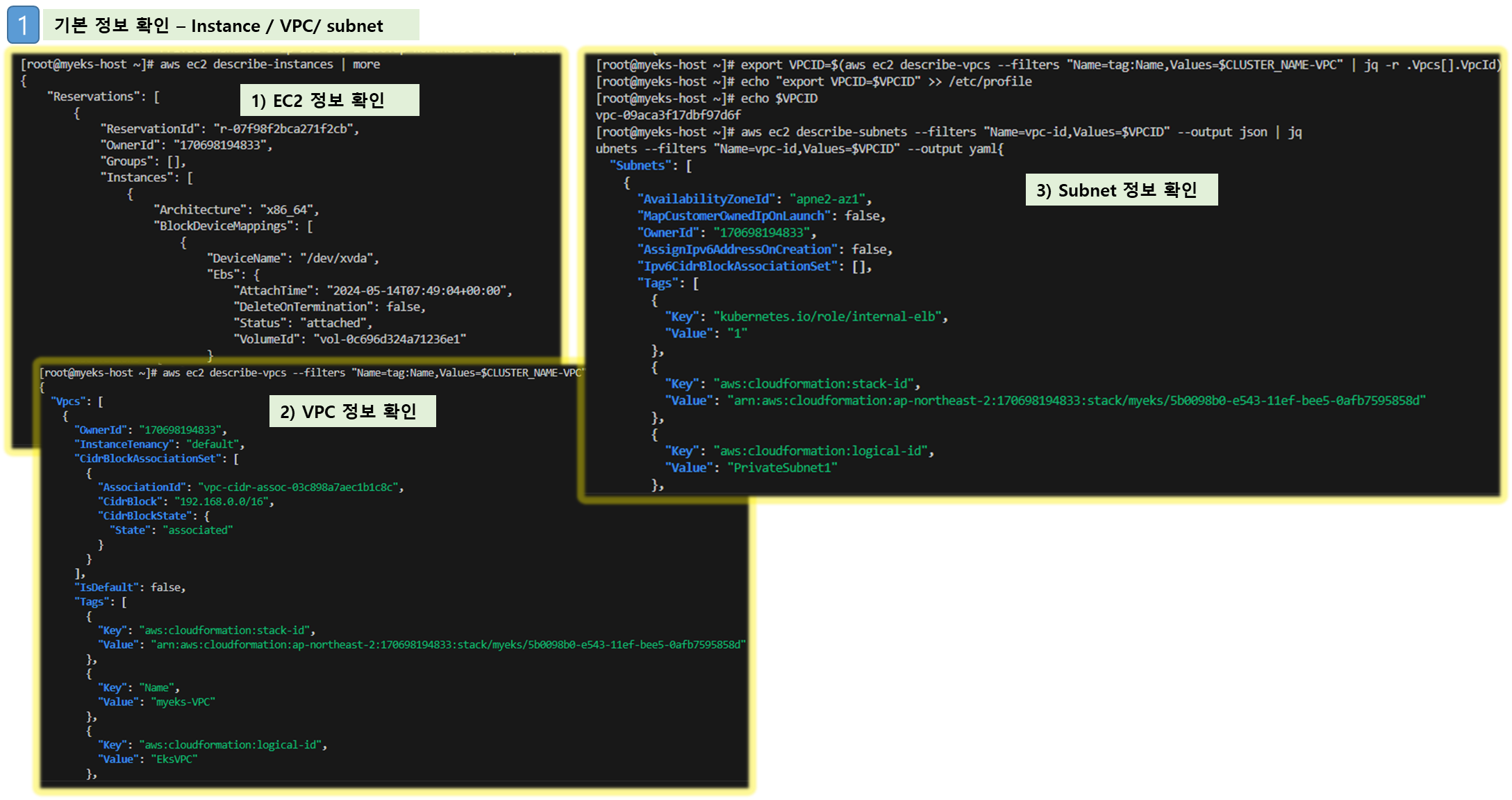Click the PrivateSubnet1 value
Viewport: 1512px width, 800px height.
[782, 468]
